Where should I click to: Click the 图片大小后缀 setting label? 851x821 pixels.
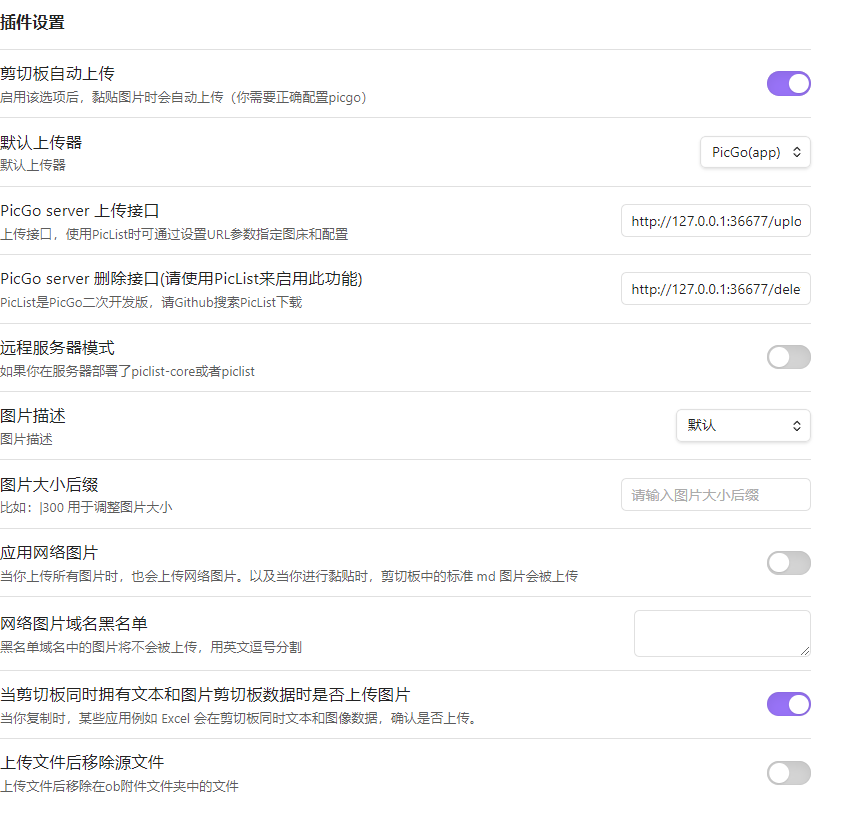tap(51, 484)
